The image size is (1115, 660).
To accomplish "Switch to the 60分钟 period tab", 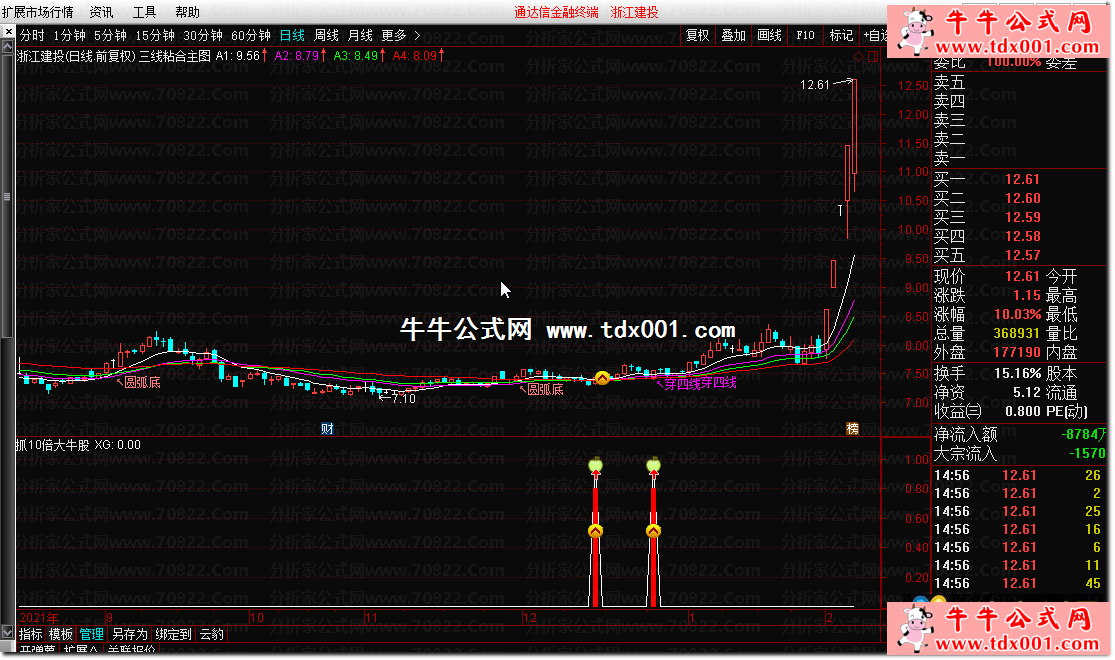I will coord(251,36).
